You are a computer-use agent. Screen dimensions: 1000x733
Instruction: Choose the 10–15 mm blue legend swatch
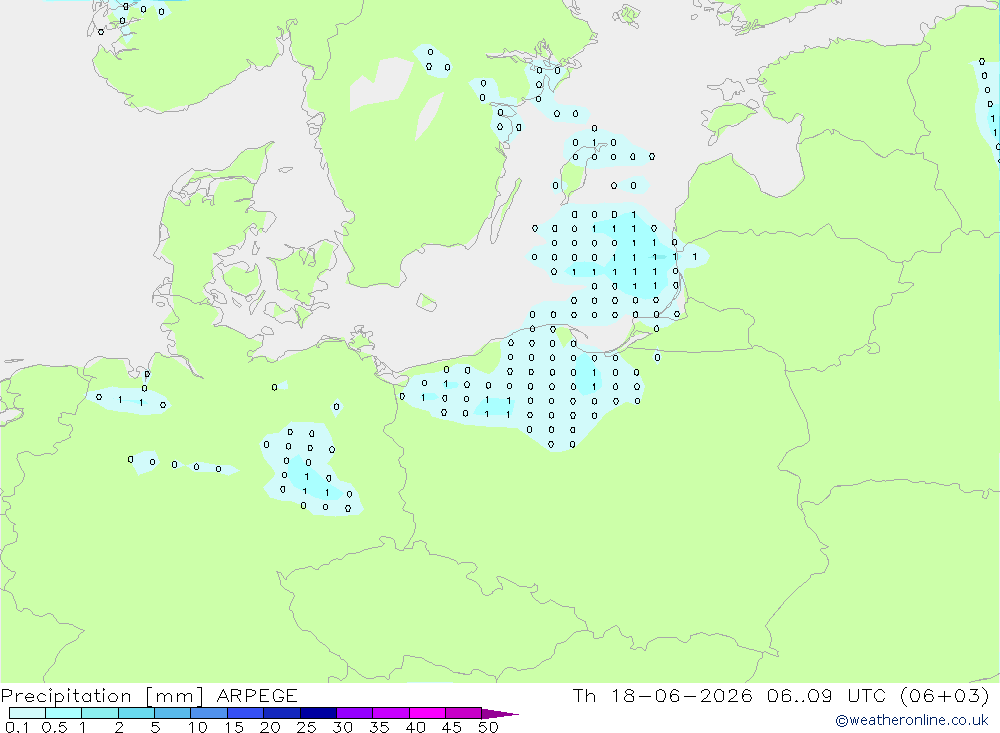(x=209, y=713)
